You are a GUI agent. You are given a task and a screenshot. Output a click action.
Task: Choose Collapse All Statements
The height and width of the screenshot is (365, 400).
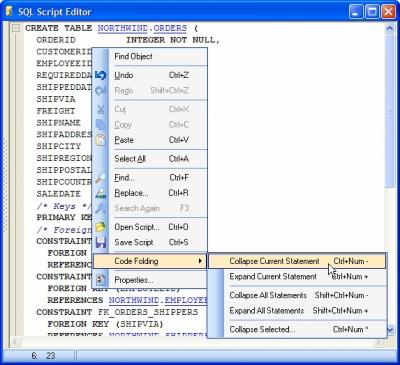pyautogui.click(x=297, y=295)
